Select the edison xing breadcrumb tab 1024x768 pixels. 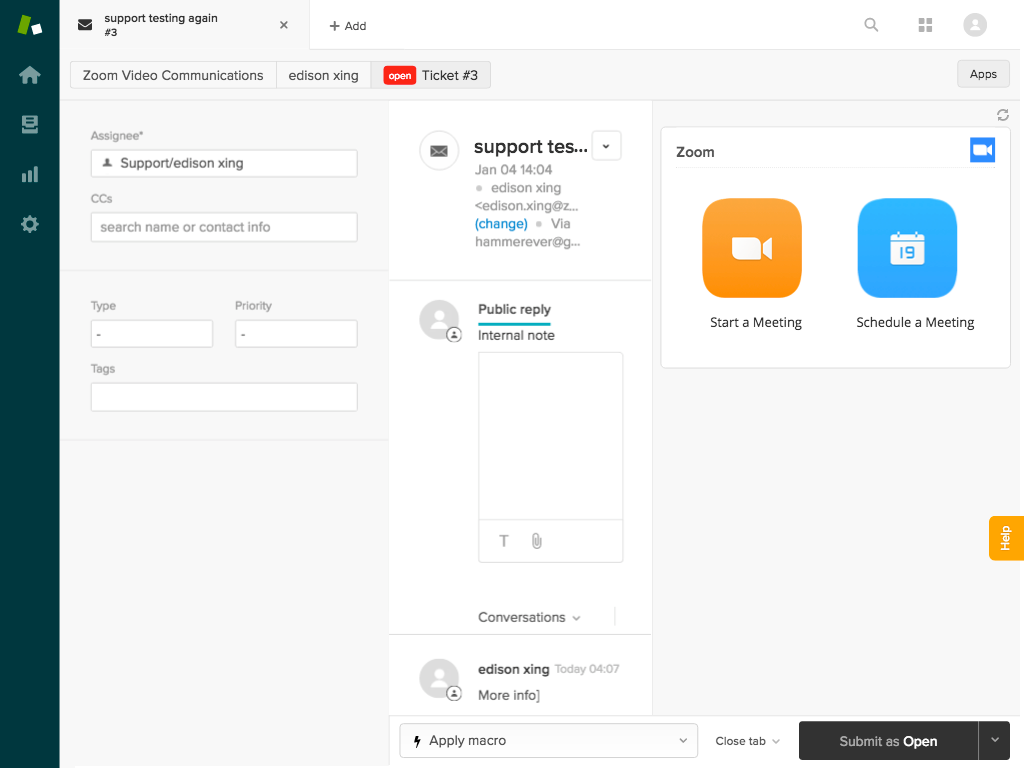(323, 75)
